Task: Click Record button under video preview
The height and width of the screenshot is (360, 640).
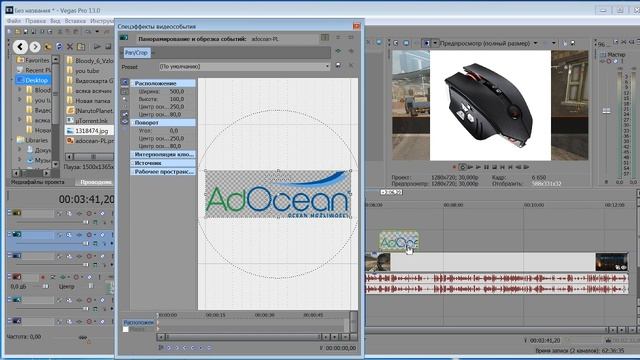Action: pos(454,167)
